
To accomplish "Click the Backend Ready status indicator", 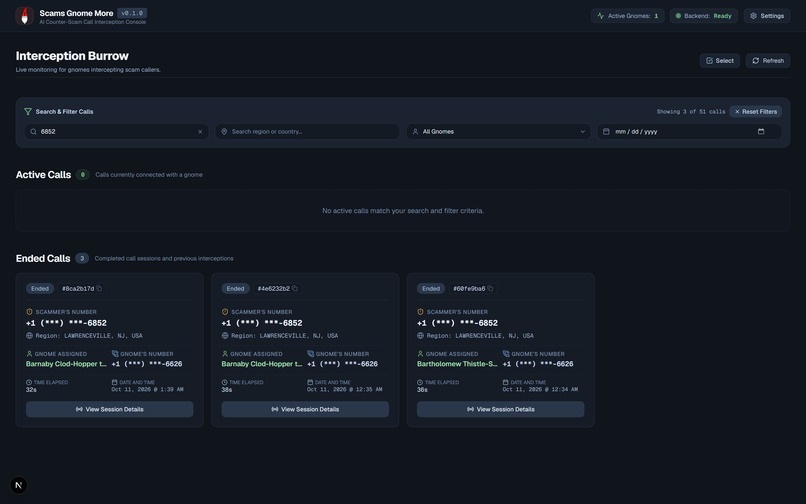I will 703,16.
